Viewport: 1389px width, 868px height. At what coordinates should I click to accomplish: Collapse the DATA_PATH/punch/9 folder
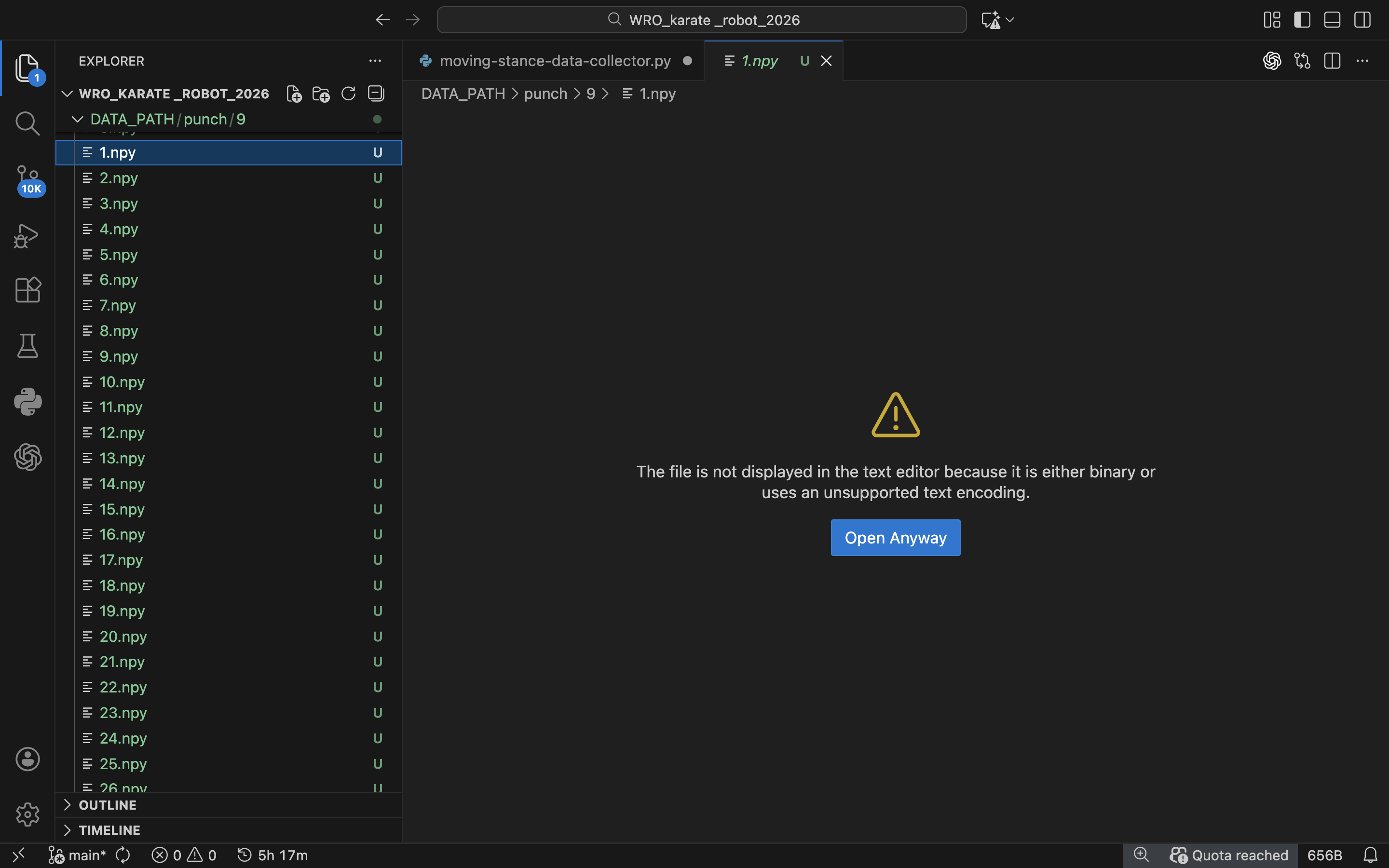tap(78, 120)
